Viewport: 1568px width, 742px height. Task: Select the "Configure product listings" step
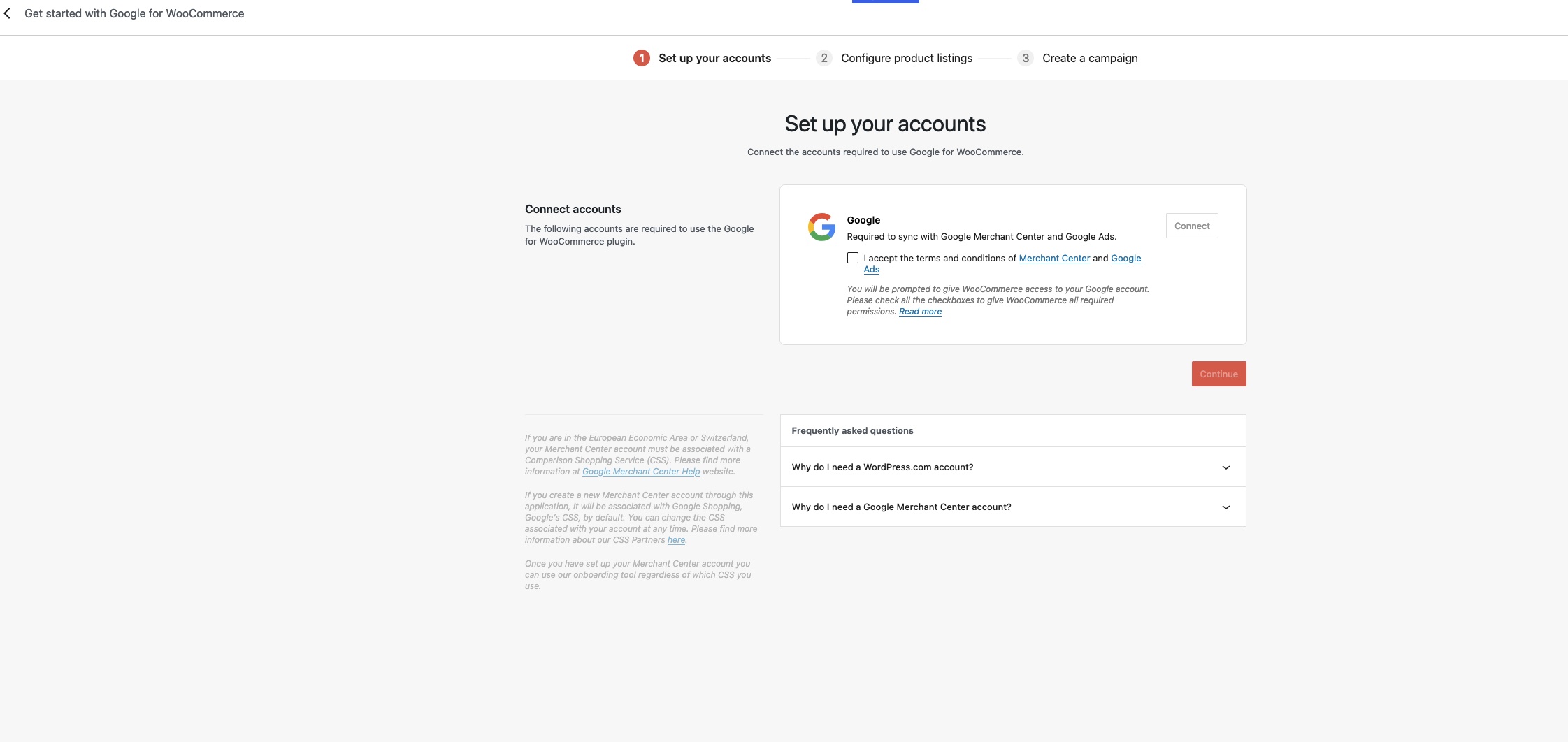pyautogui.click(x=907, y=58)
